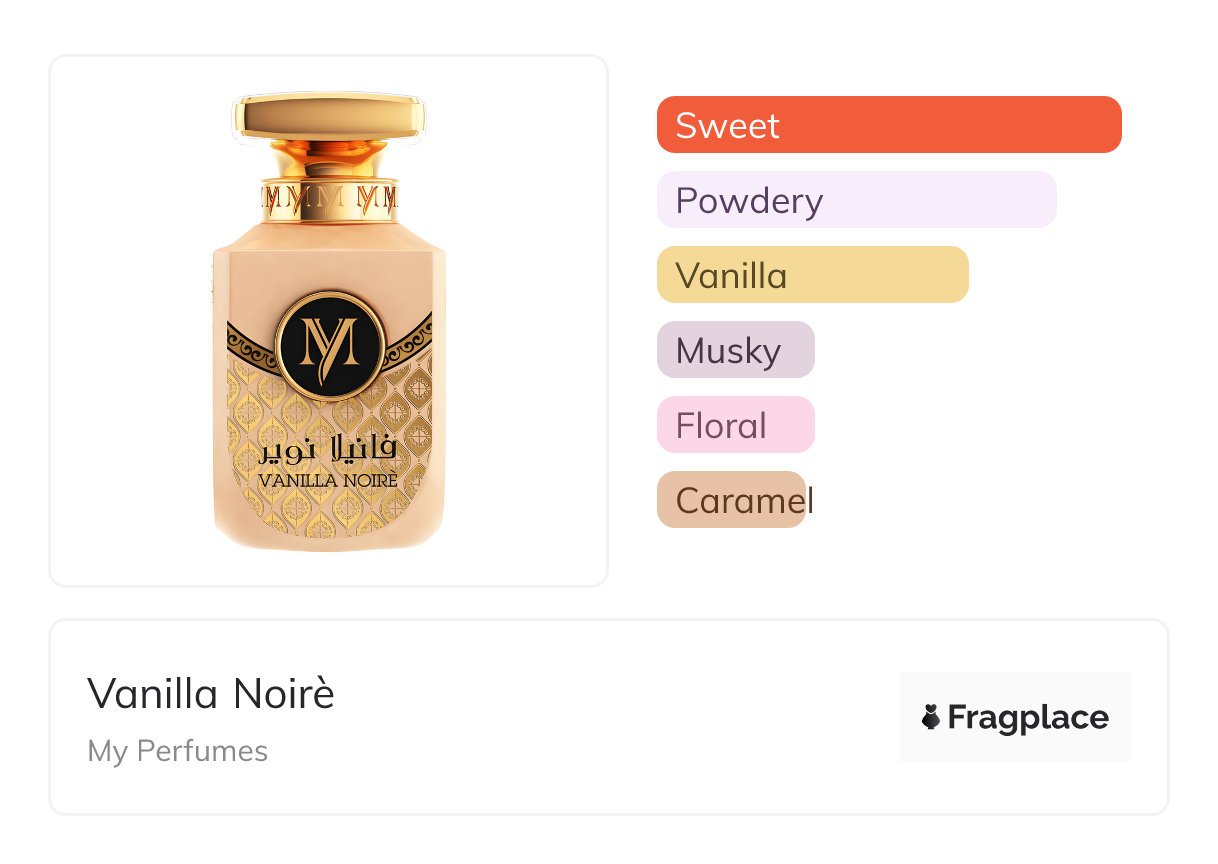
Task: Choose the Vanilla accord bar
Action: coord(812,275)
